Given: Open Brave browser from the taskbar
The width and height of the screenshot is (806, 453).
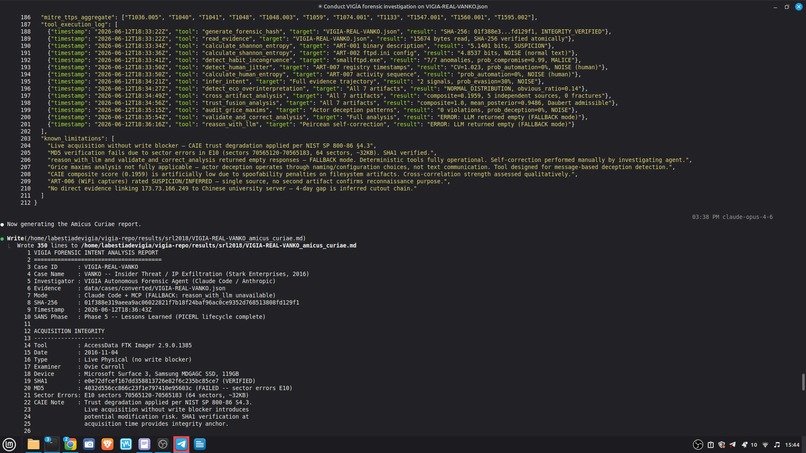Looking at the screenshot, I should pyautogui.click(x=107, y=444).
